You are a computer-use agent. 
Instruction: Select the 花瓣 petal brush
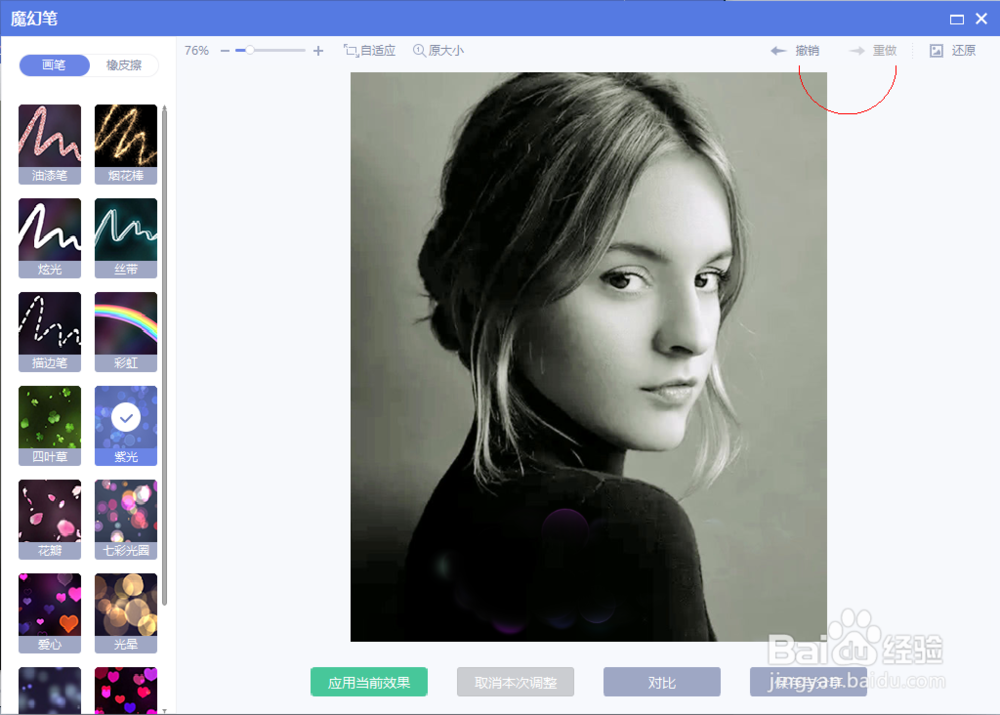(x=50, y=519)
